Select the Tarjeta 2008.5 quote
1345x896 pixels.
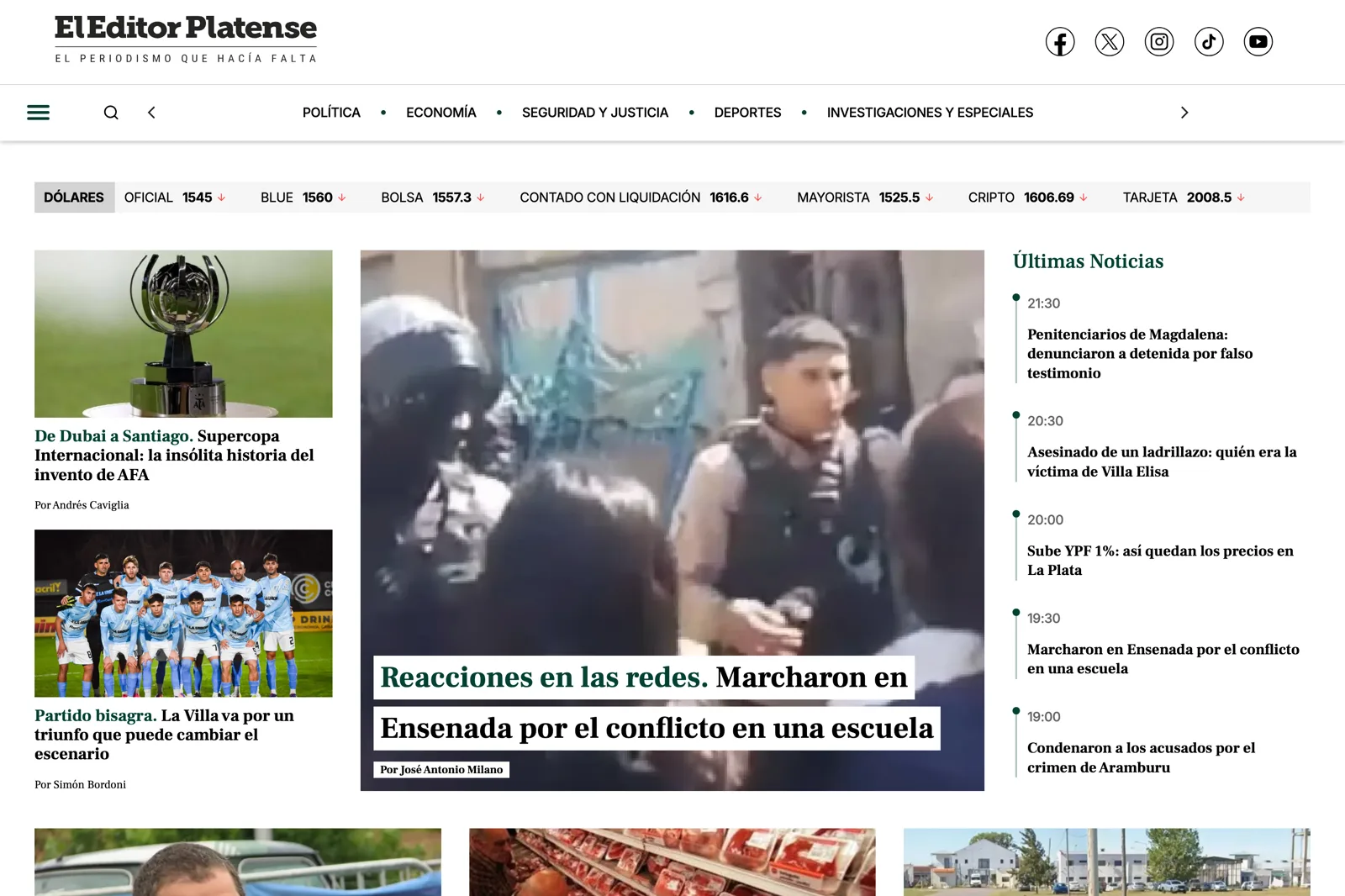click(1184, 198)
